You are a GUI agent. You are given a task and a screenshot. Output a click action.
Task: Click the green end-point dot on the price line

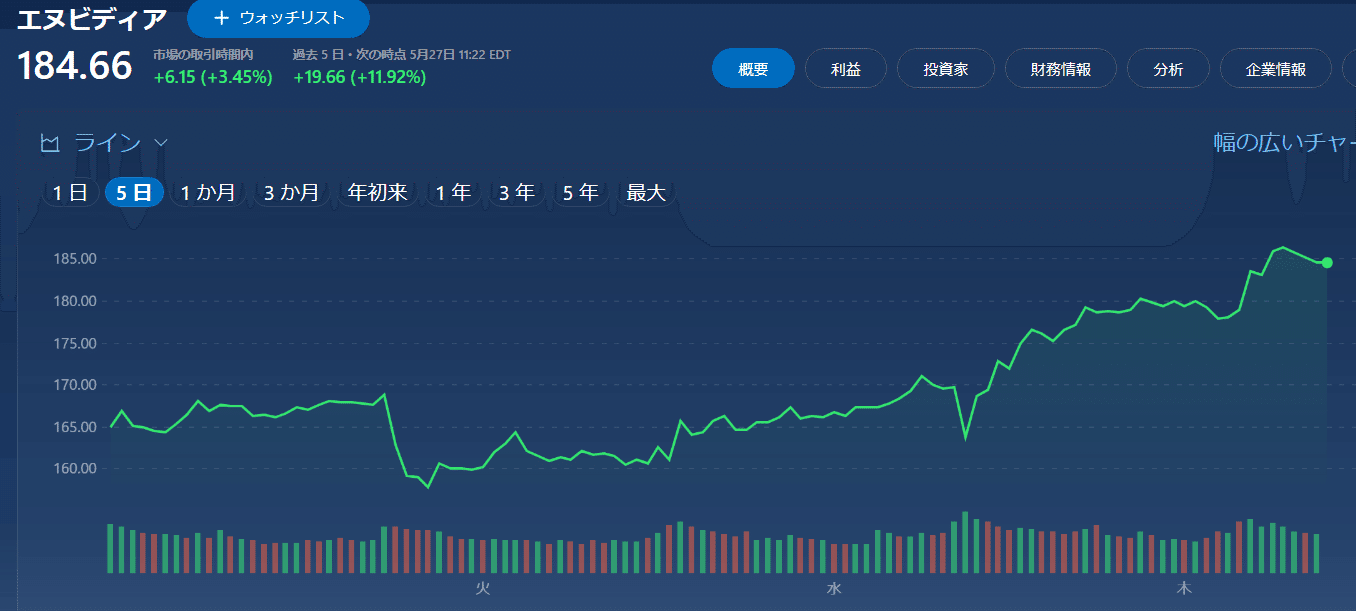coord(1327,262)
